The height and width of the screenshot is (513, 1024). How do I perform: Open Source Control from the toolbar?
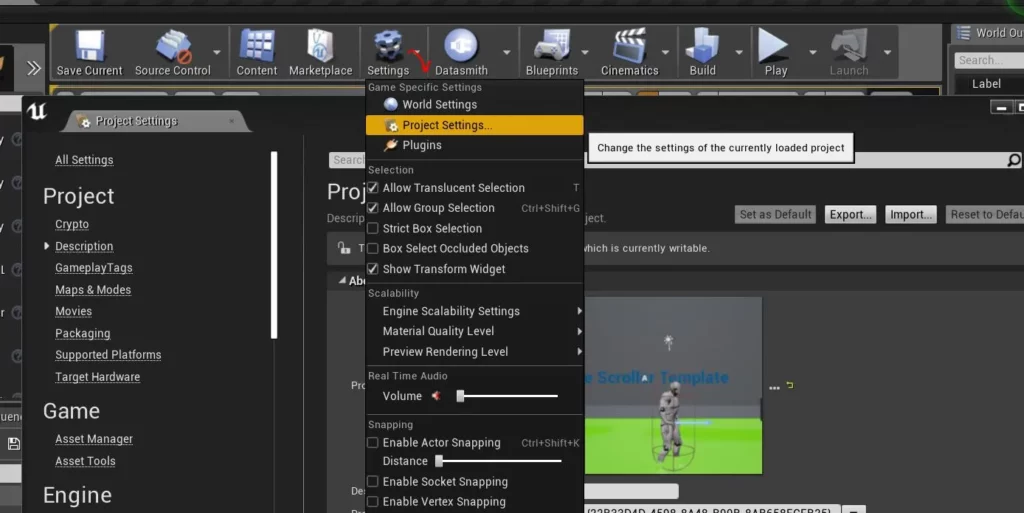pyautogui.click(x=172, y=47)
